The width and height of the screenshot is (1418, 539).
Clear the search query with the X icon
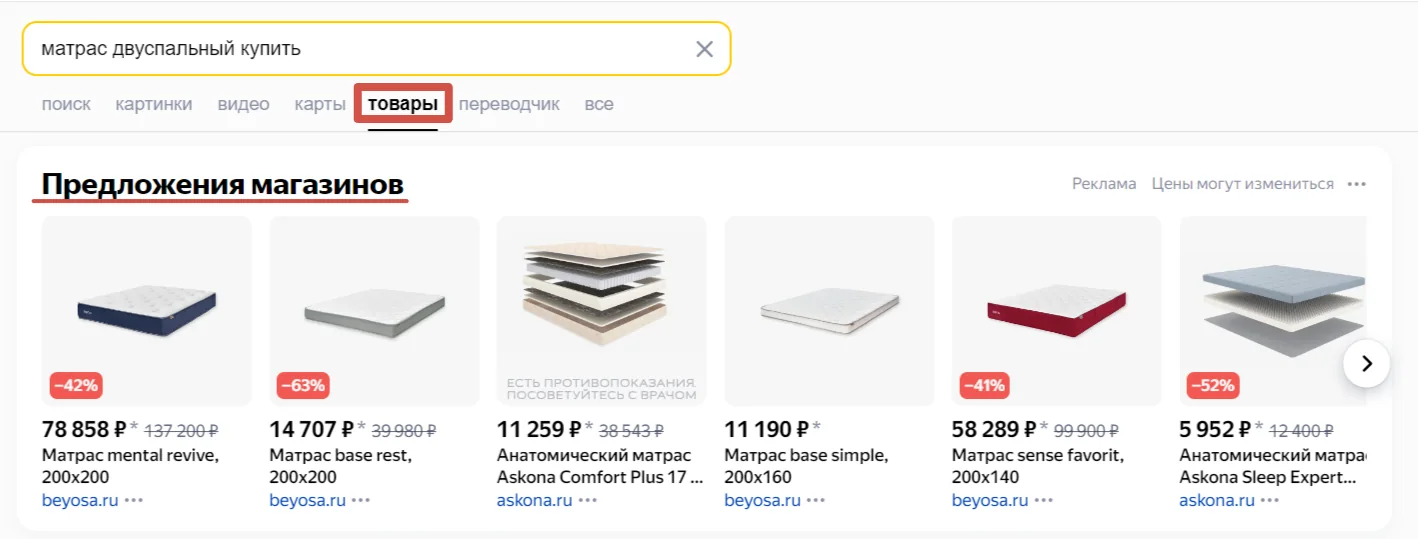[x=705, y=49]
